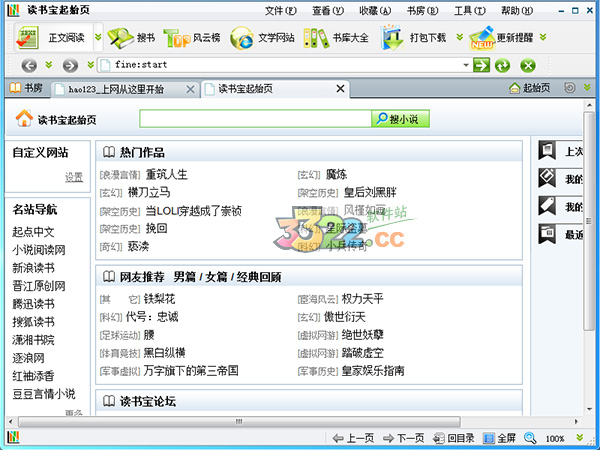Click the 搜小说 search button
The width and height of the screenshot is (600, 450).
point(400,119)
